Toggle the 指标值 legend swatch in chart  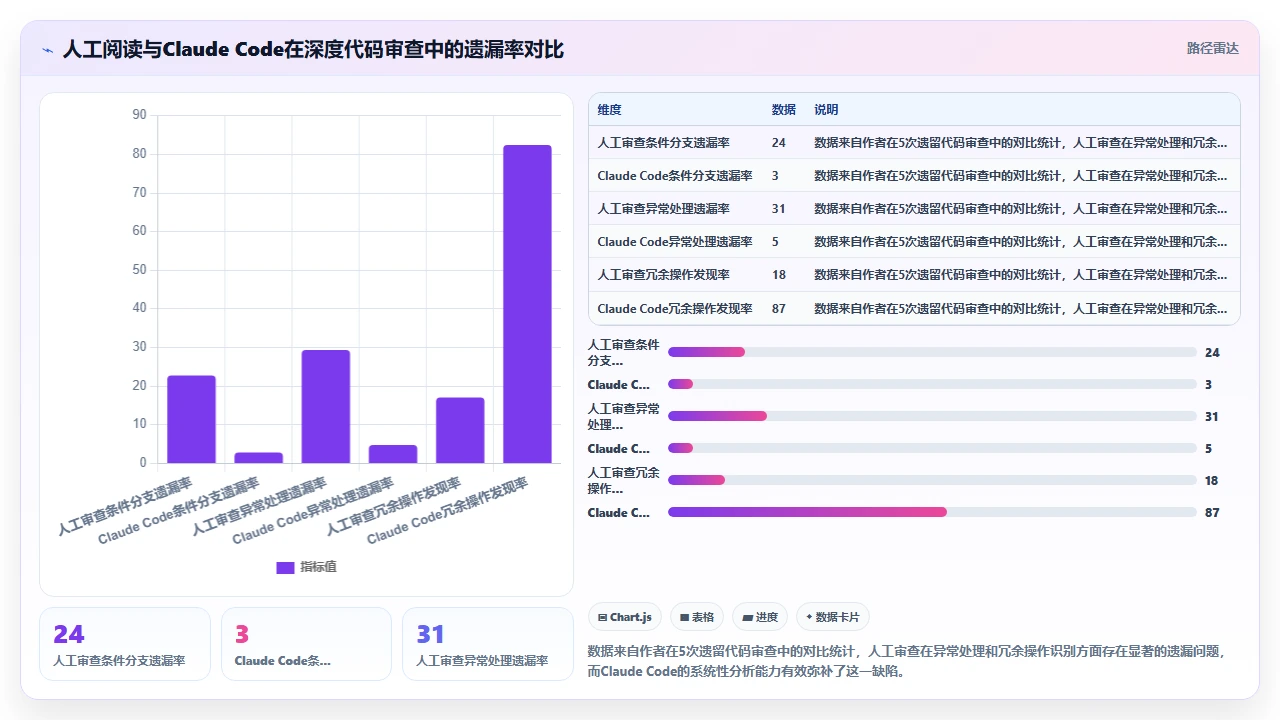click(x=285, y=567)
